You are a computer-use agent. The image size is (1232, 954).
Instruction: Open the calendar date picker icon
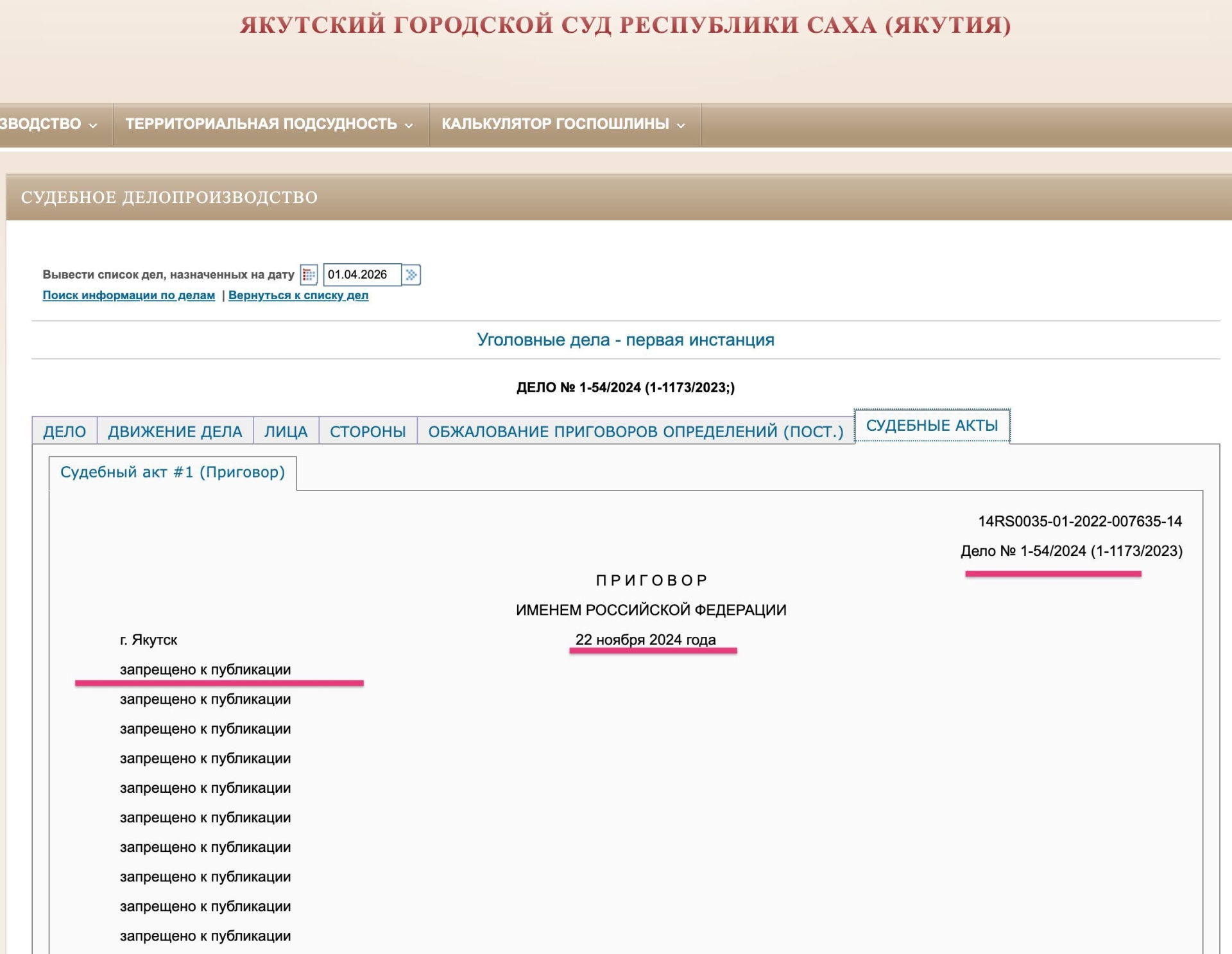point(309,275)
